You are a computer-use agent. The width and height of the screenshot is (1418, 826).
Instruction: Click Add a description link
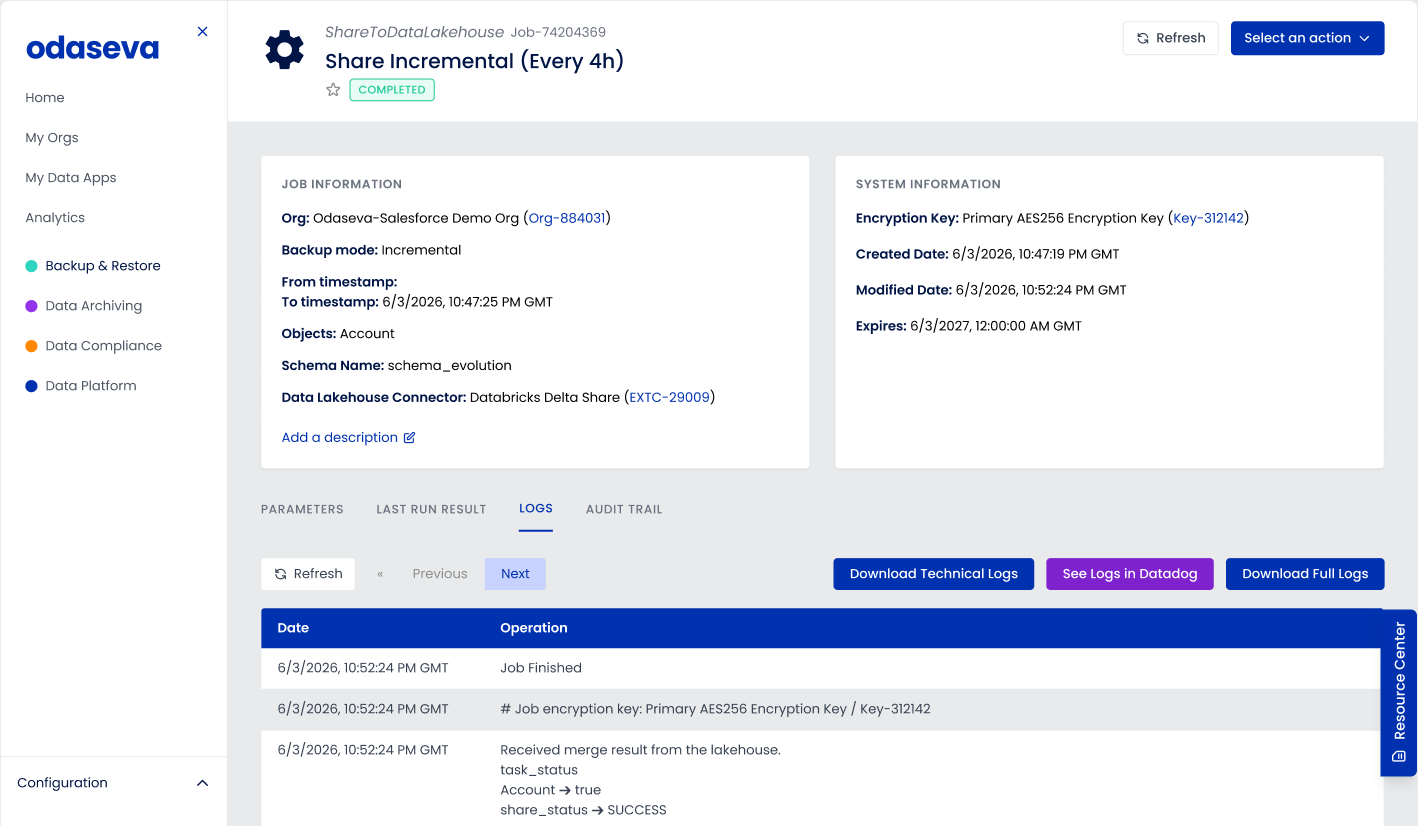(340, 437)
